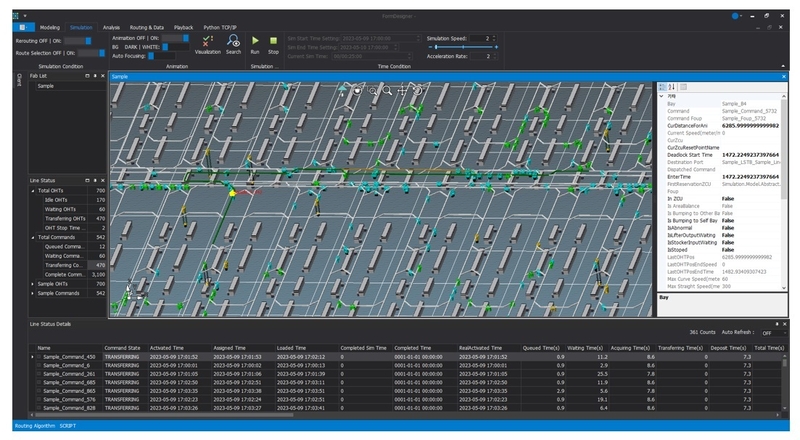Viewport: 800px width, 440px height.
Task: Open the Modeling ribbon tab
Action: click(49, 28)
